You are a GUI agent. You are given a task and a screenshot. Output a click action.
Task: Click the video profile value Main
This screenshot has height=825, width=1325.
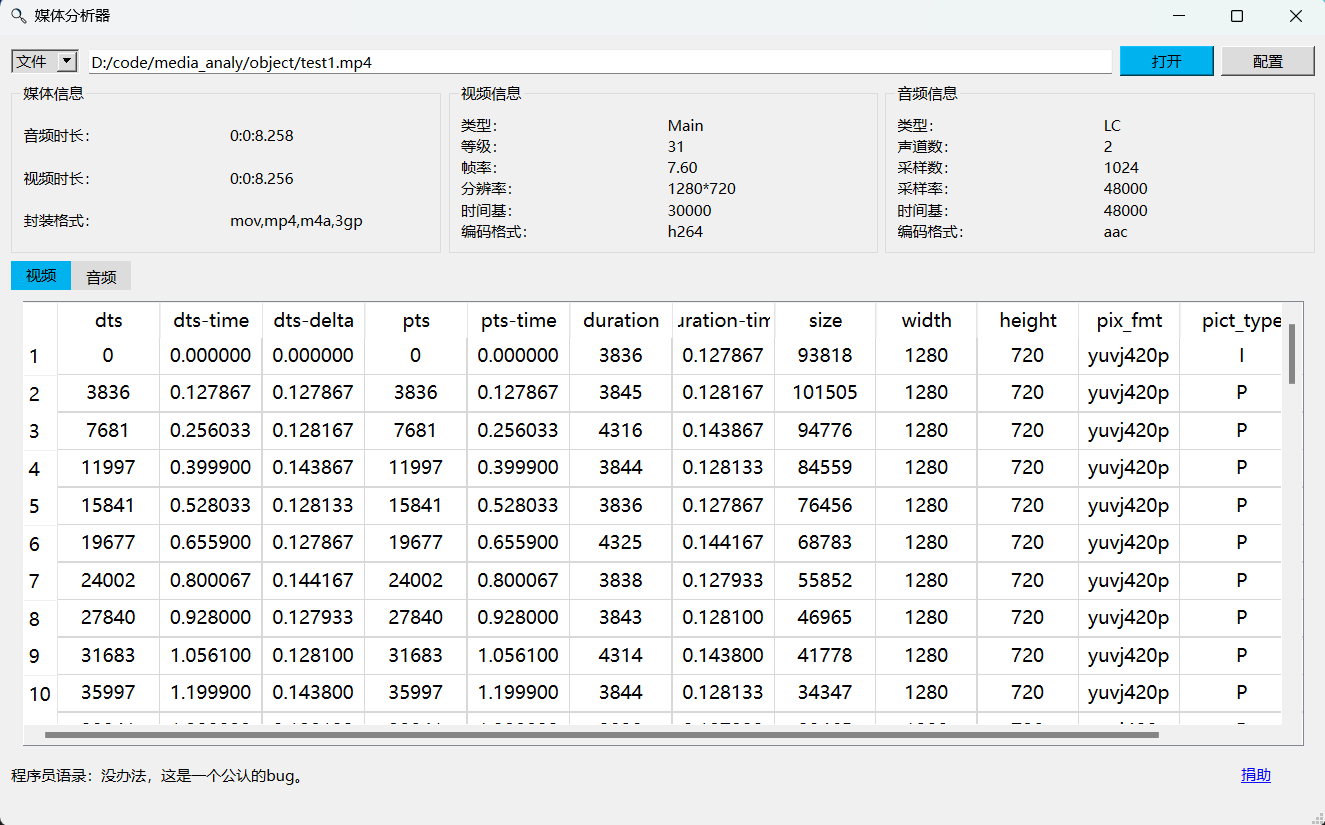pos(686,126)
